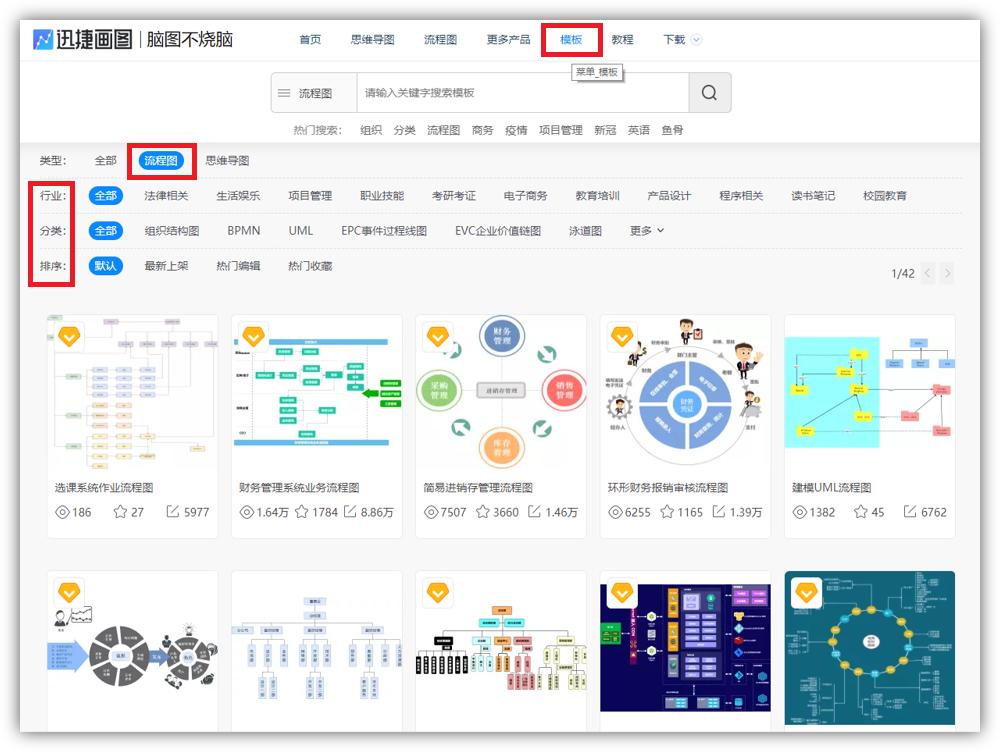Open the 模板 menu item

pyautogui.click(x=569, y=39)
